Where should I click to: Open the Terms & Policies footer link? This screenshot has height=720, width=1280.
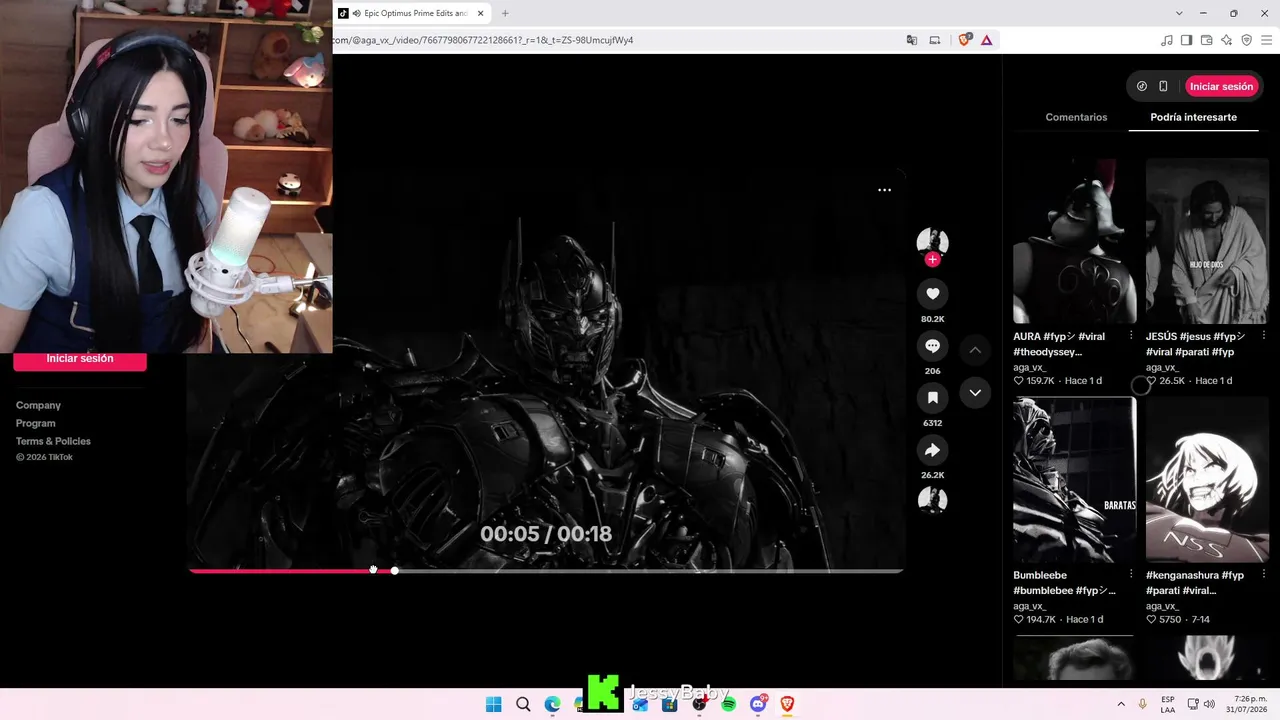point(53,441)
